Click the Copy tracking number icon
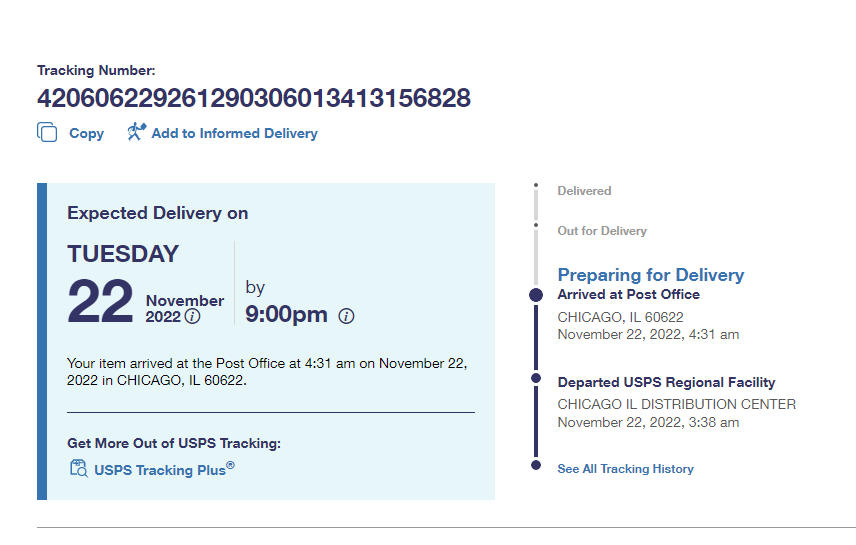Viewport: 856px width, 545px height. click(x=47, y=133)
